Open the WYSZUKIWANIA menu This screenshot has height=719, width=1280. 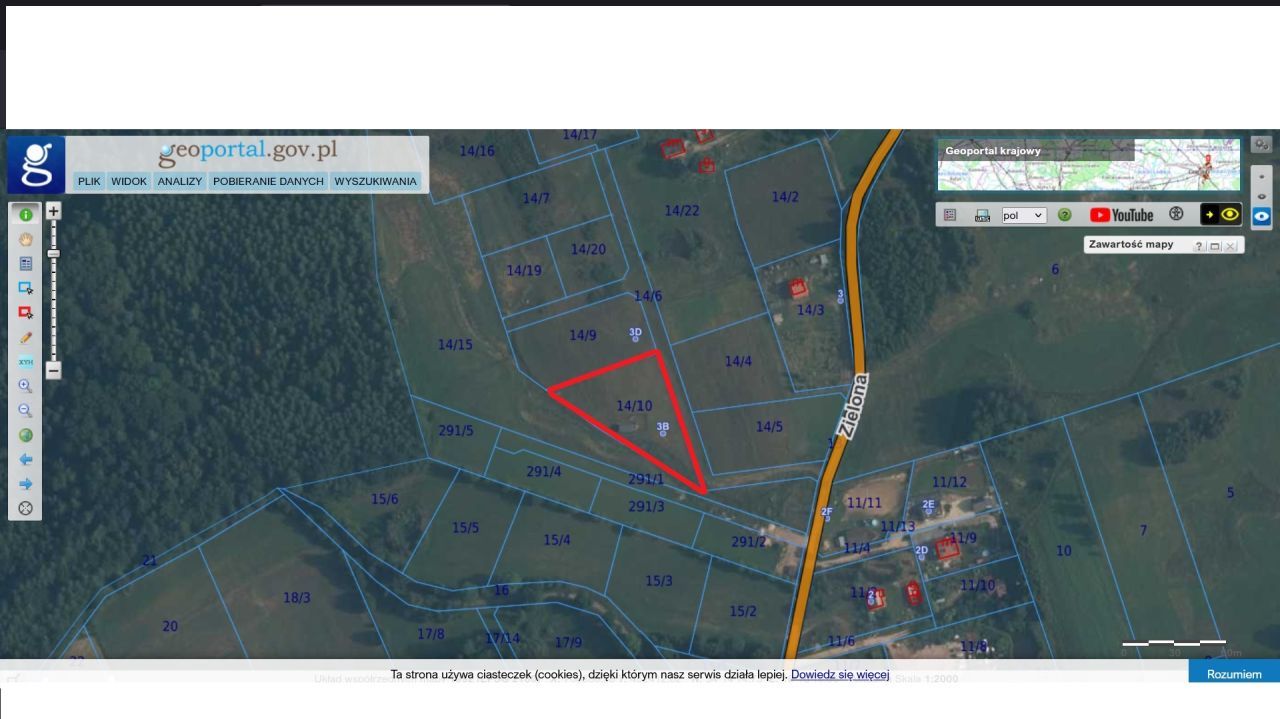(x=376, y=182)
